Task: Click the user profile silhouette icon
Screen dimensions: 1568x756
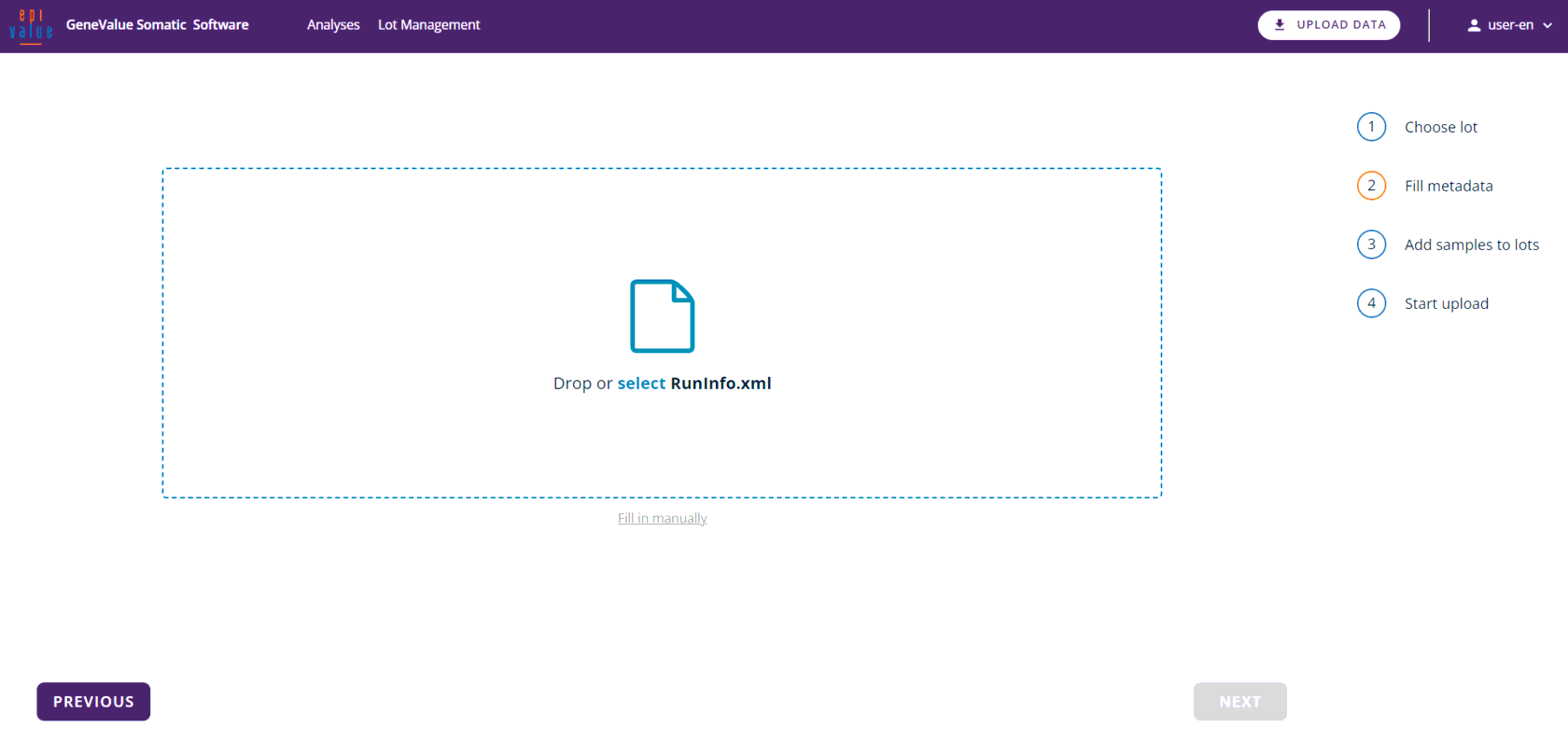Action: coord(1474,25)
